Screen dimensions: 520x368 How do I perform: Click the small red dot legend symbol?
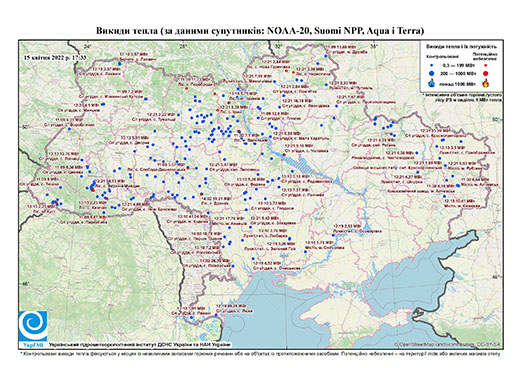pyautogui.click(x=485, y=65)
